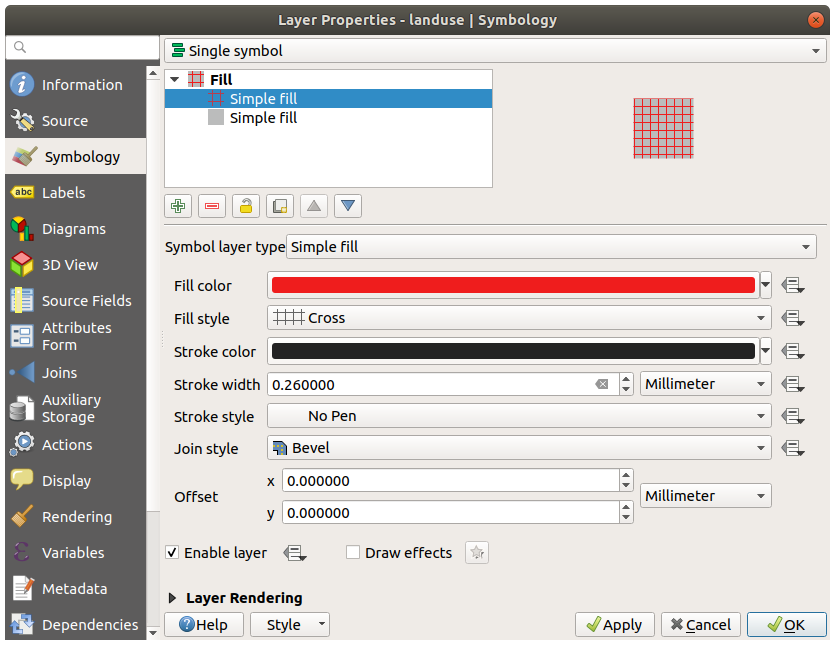Toggle the Enable layer checkbox
This screenshot has width=839, height=649.
[x=173, y=553]
